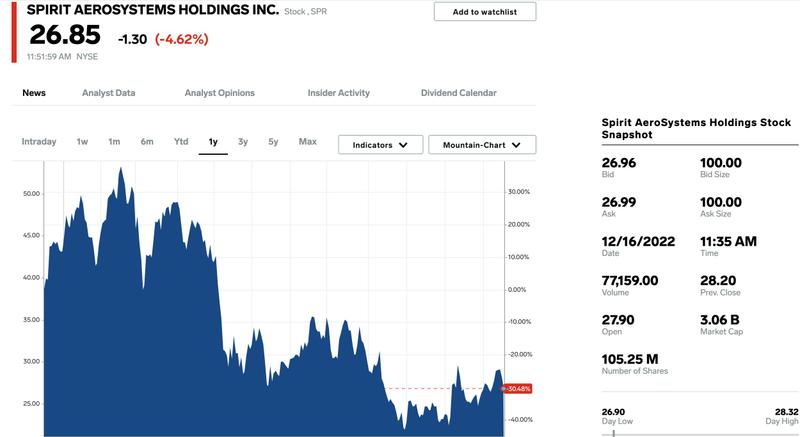Open the Analyst Opinions tab
This screenshot has height=437, width=800.
(x=219, y=93)
